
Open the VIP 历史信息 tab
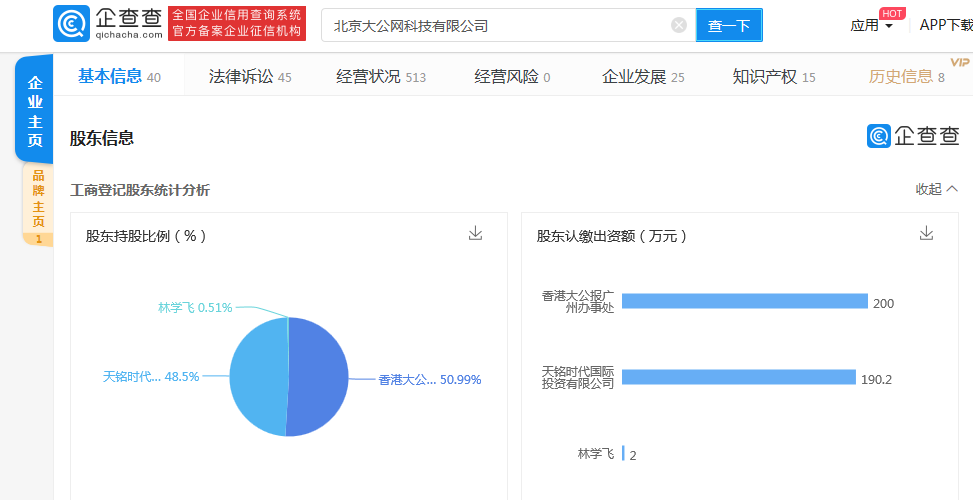pyautogui.click(x=907, y=77)
